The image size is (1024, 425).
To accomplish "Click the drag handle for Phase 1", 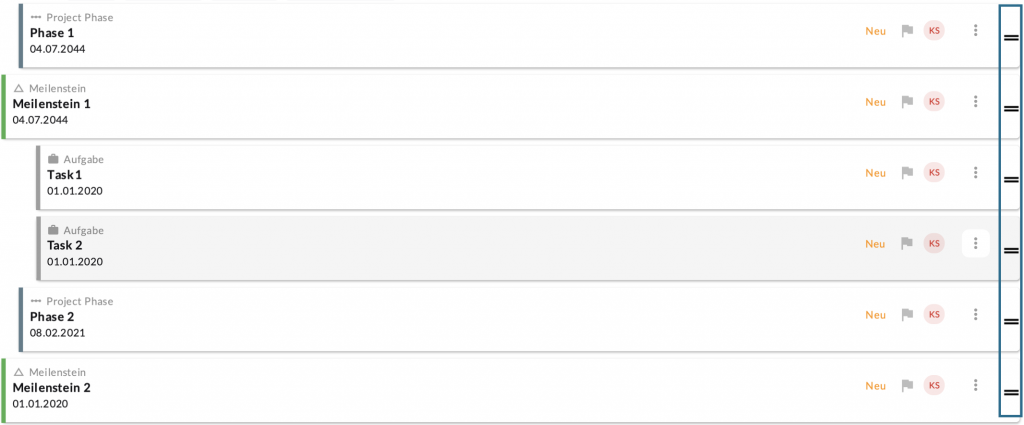I will (1011, 37).
